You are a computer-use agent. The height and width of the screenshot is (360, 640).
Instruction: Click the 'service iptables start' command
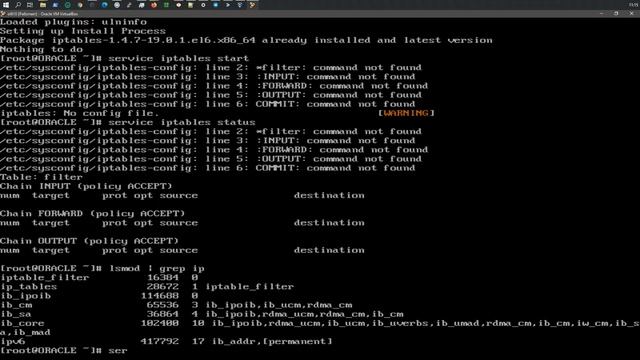coord(178,59)
